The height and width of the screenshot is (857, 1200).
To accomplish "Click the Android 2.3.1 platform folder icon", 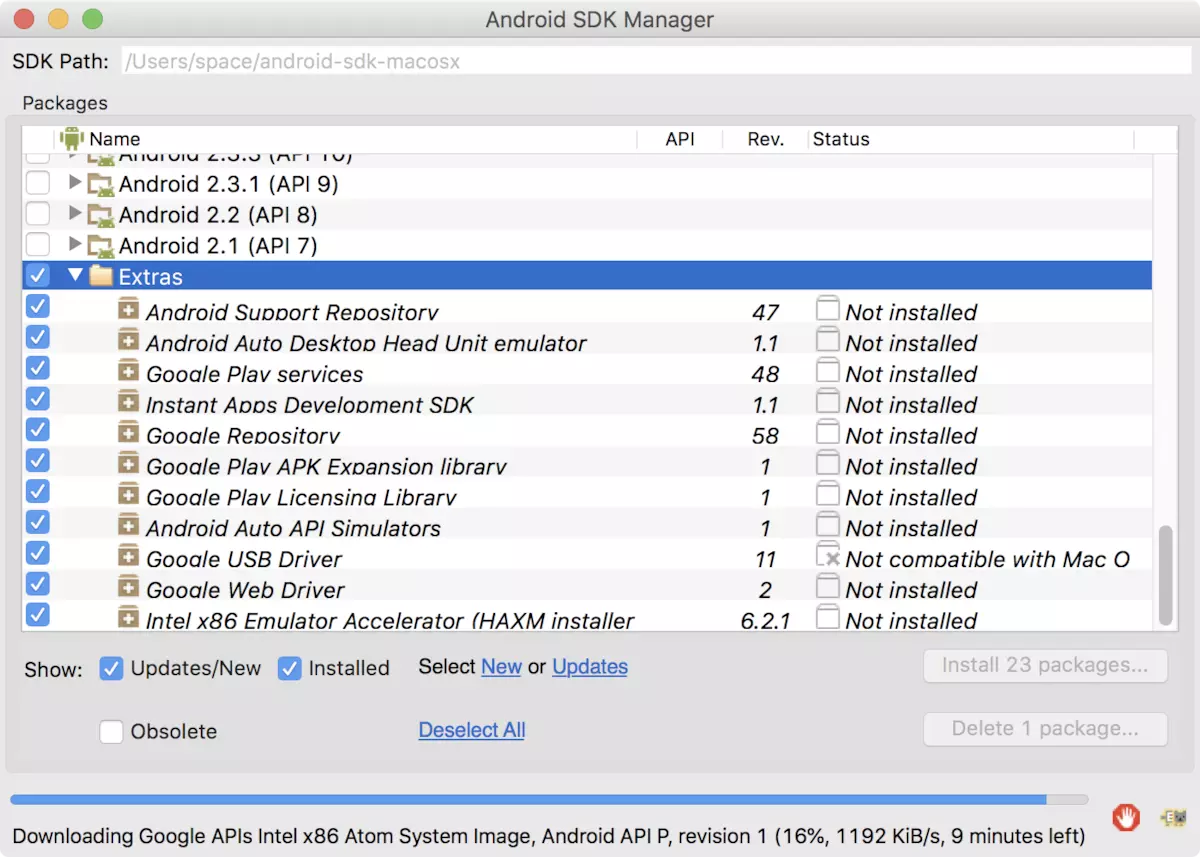I will [100, 184].
